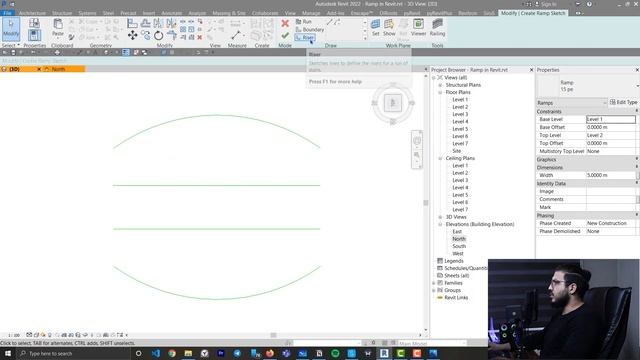Open Firefox from the taskbar
The height and width of the screenshot is (360, 640).
[x=270, y=353]
